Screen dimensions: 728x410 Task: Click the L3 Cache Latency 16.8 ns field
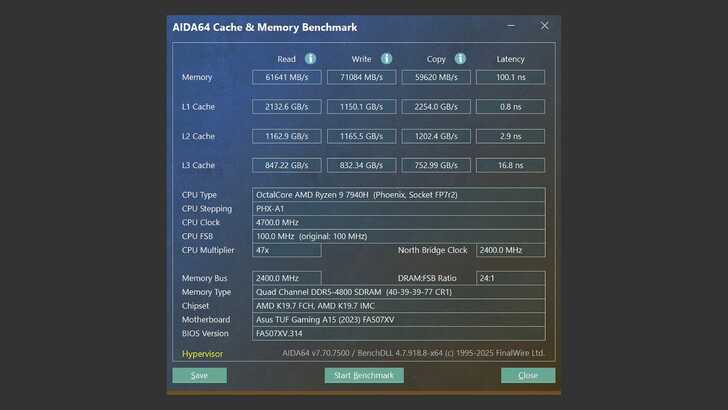pyautogui.click(x=510, y=165)
